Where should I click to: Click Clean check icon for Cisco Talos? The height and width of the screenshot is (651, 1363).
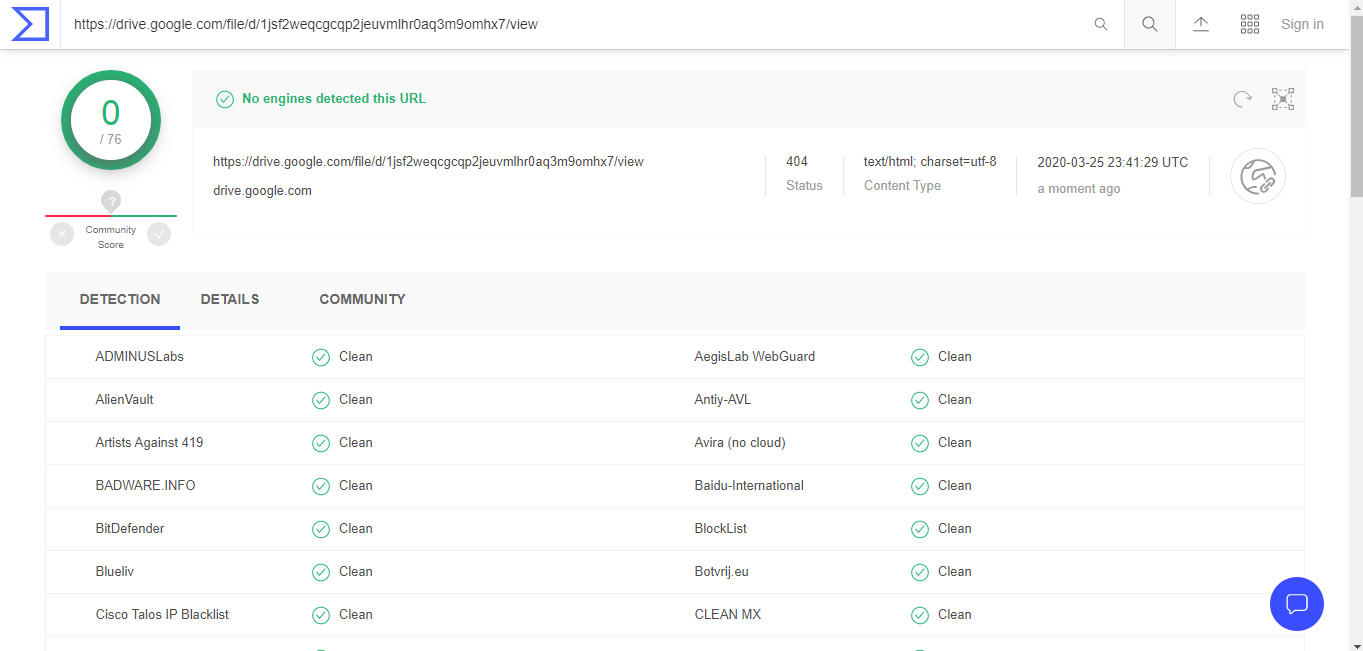point(321,615)
